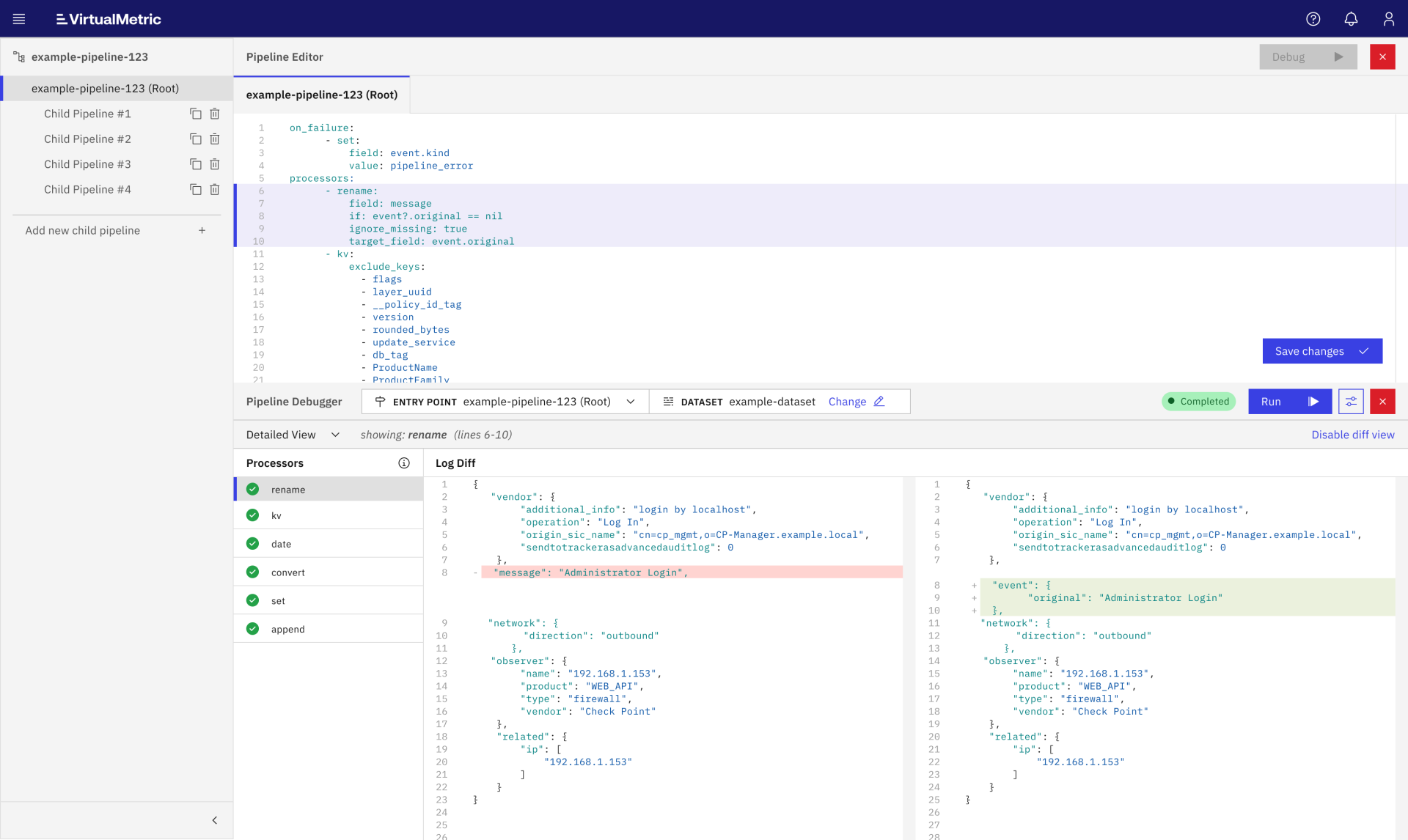Select the append processor
This screenshot has height=840, width=1408.
click(329, 629)
